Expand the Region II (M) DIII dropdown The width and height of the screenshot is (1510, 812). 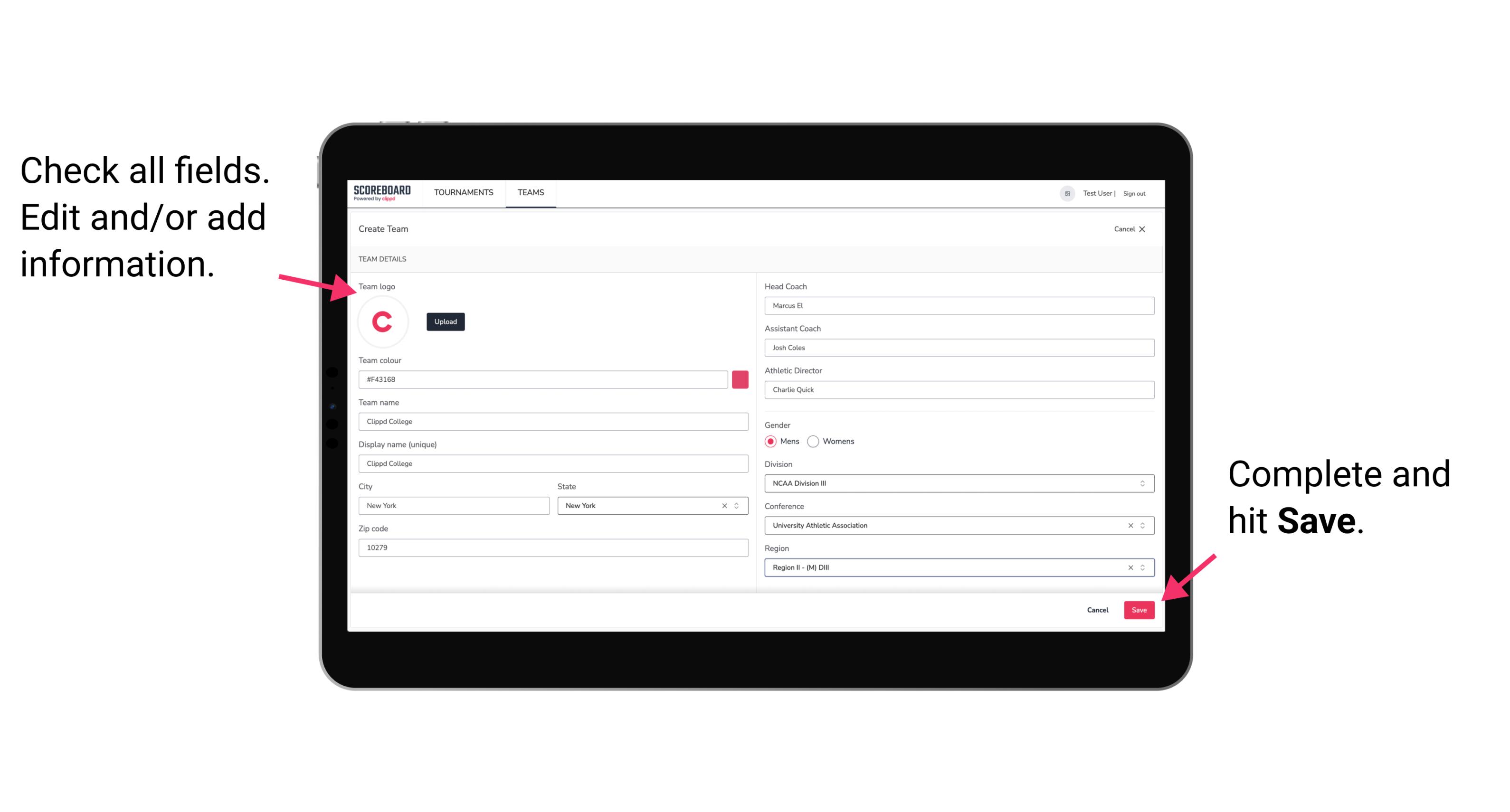(x=1144, y=568)
